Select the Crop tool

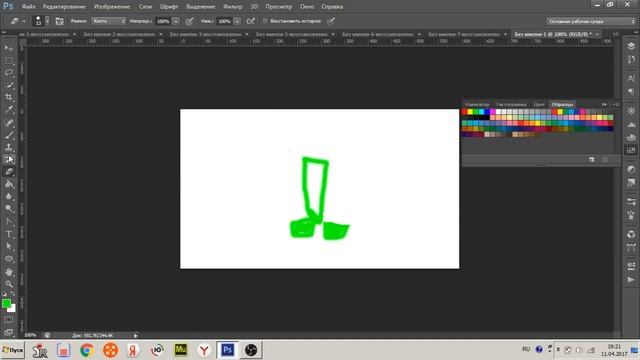9,97
